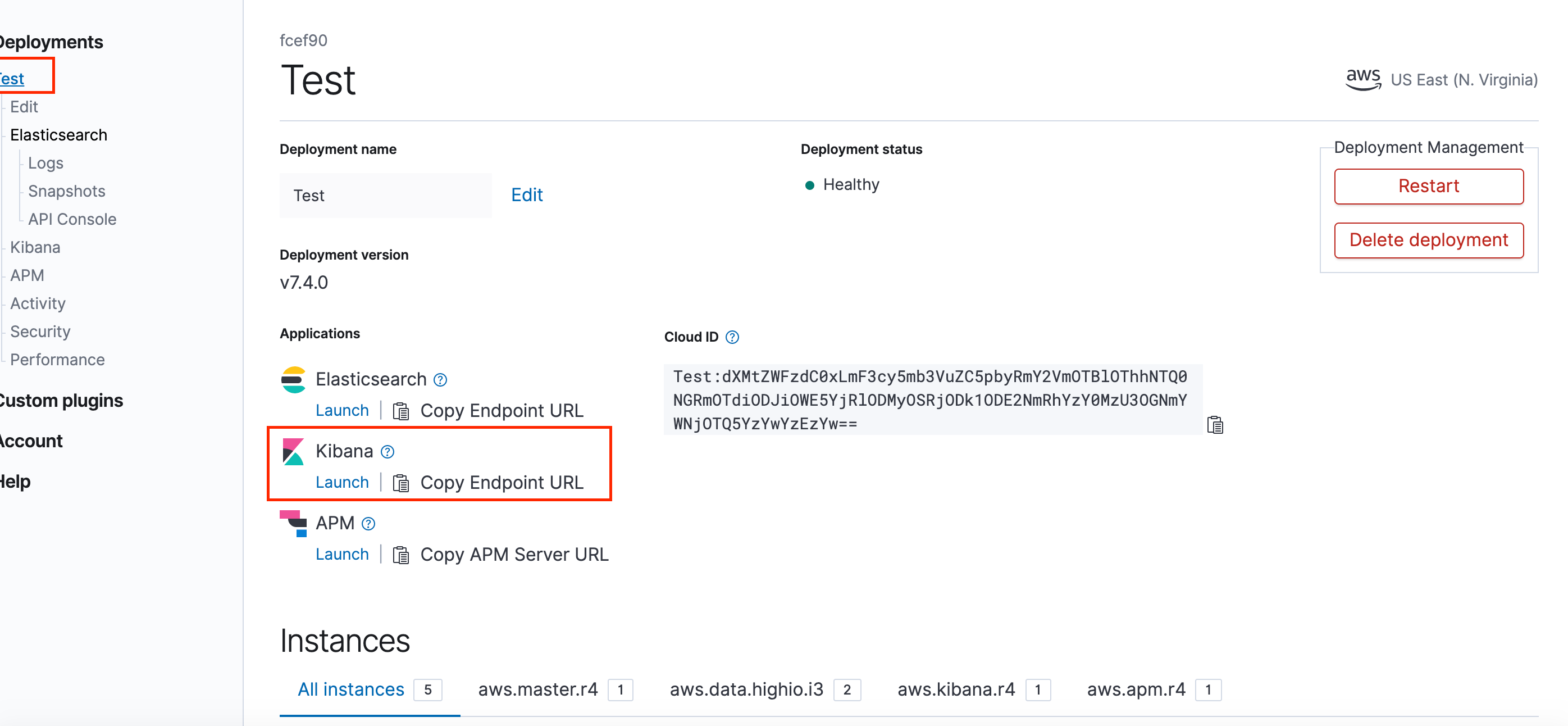Screen dimensions: 1568x726
Task: Open Snapshots under Elasticsearch in the sidebar
Action: click(x=66, y=190)
